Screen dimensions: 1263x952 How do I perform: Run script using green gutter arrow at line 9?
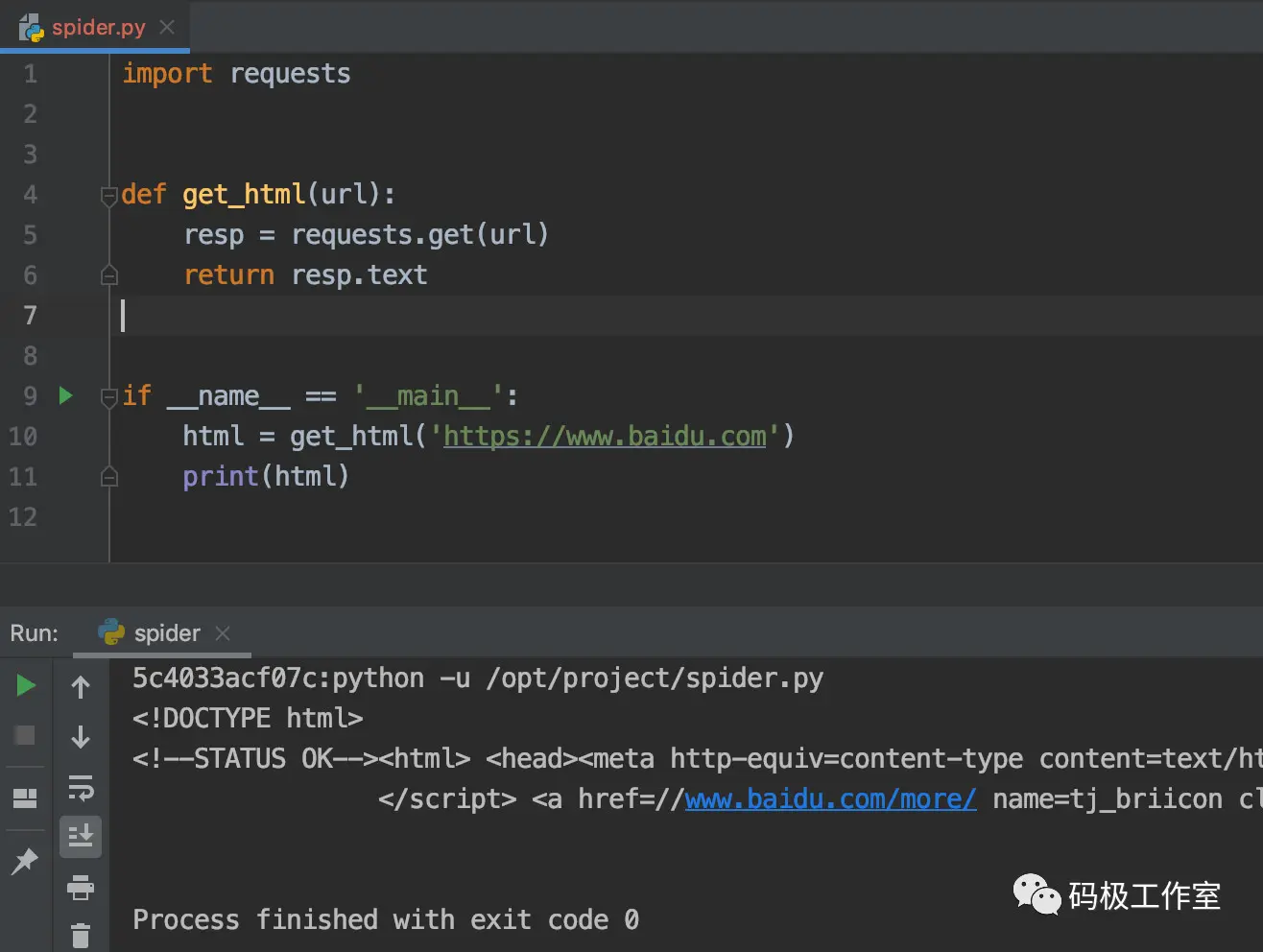[65, 395]
